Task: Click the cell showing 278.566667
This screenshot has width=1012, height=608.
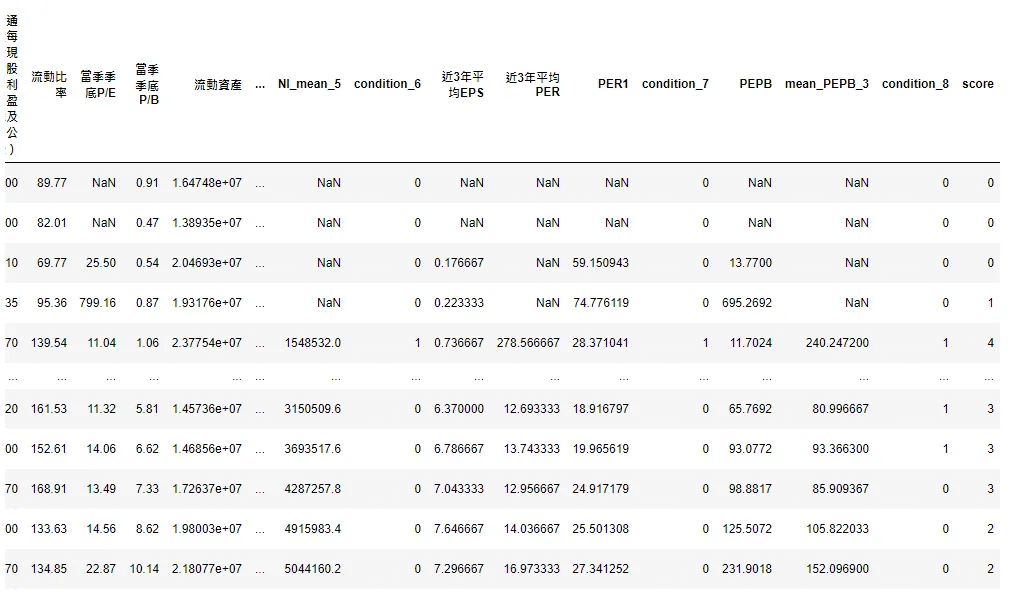Action: 526,343
